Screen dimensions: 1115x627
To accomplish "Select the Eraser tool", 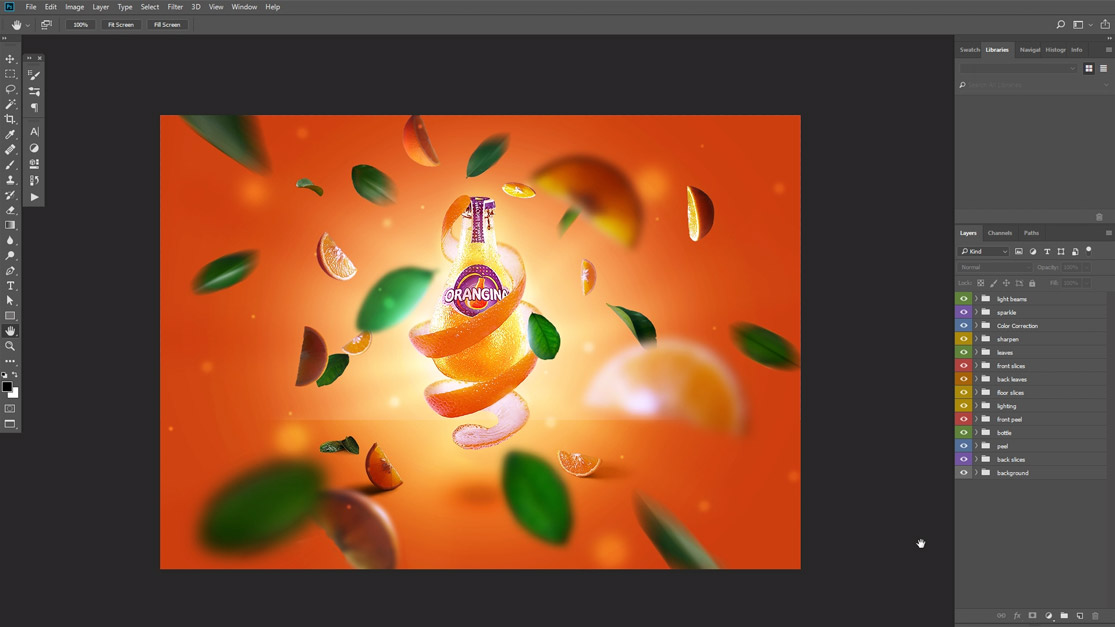I will point(10,210).
